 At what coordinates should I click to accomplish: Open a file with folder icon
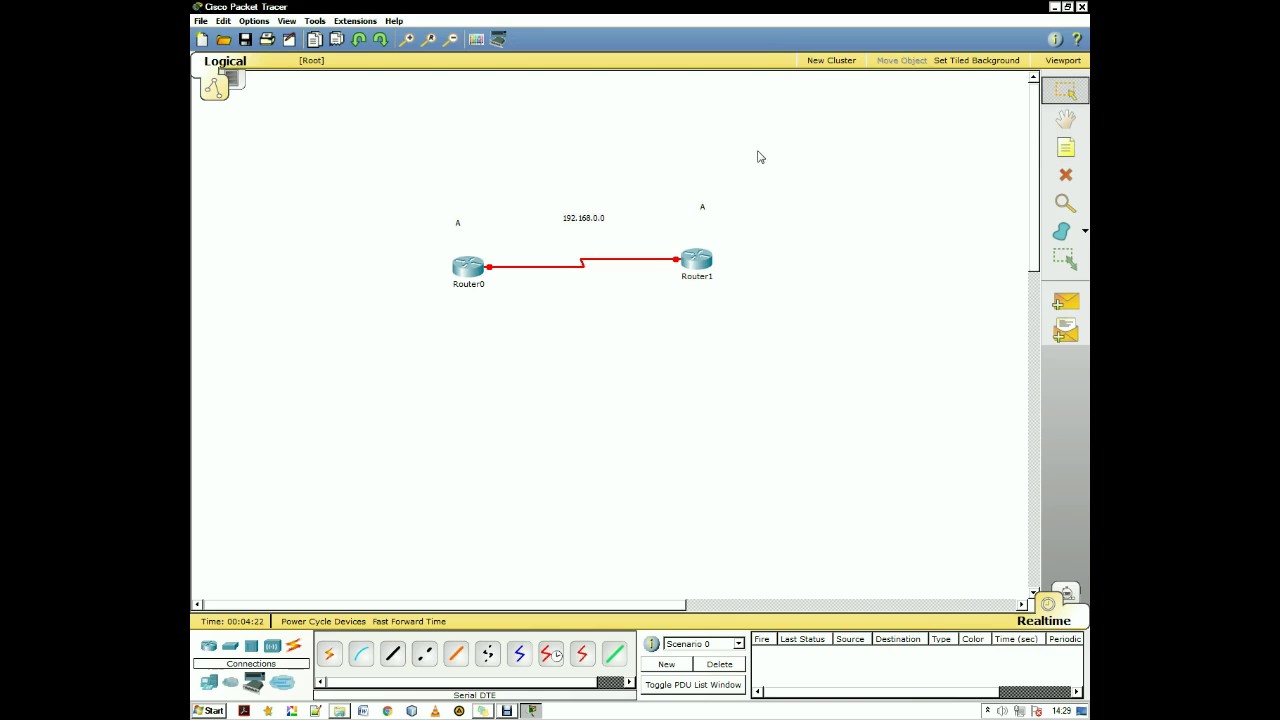[224, 39]
